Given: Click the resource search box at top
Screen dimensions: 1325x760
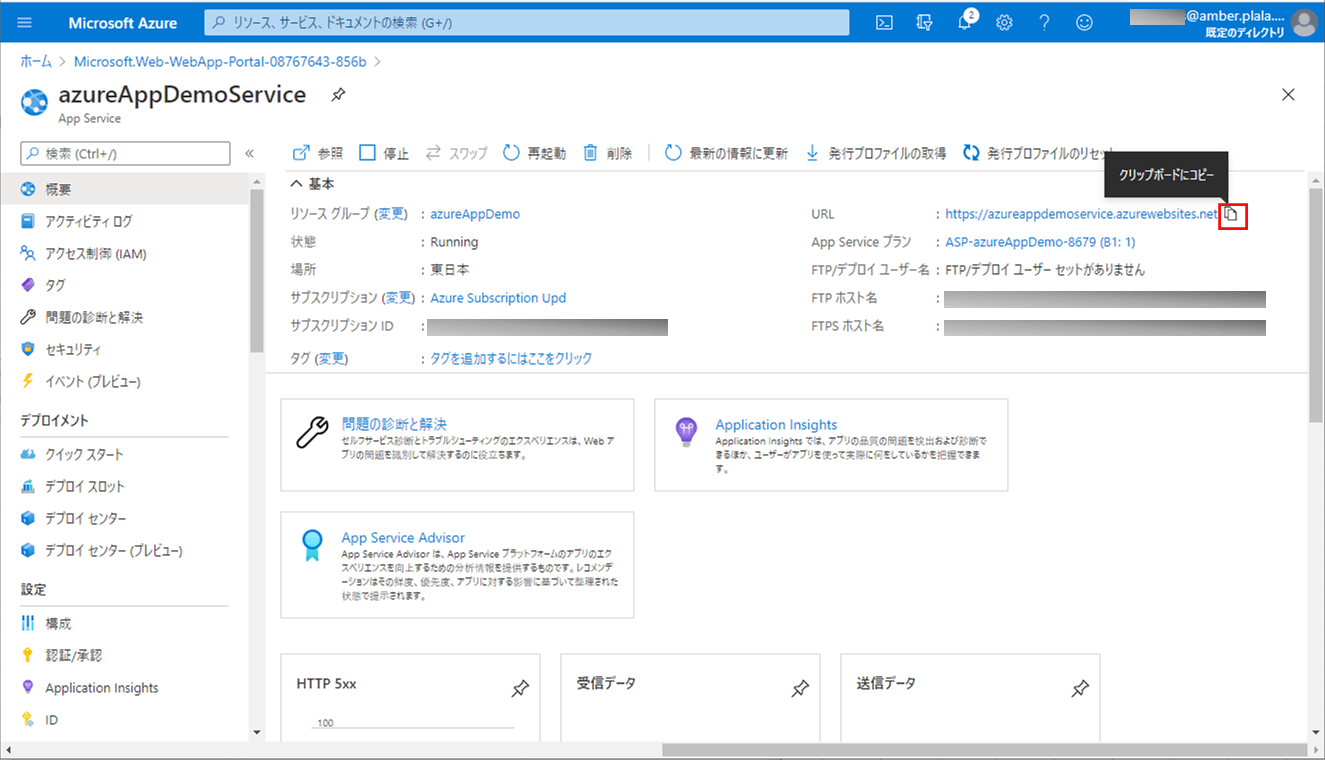Looking at the screenshot, I should 527,23.
